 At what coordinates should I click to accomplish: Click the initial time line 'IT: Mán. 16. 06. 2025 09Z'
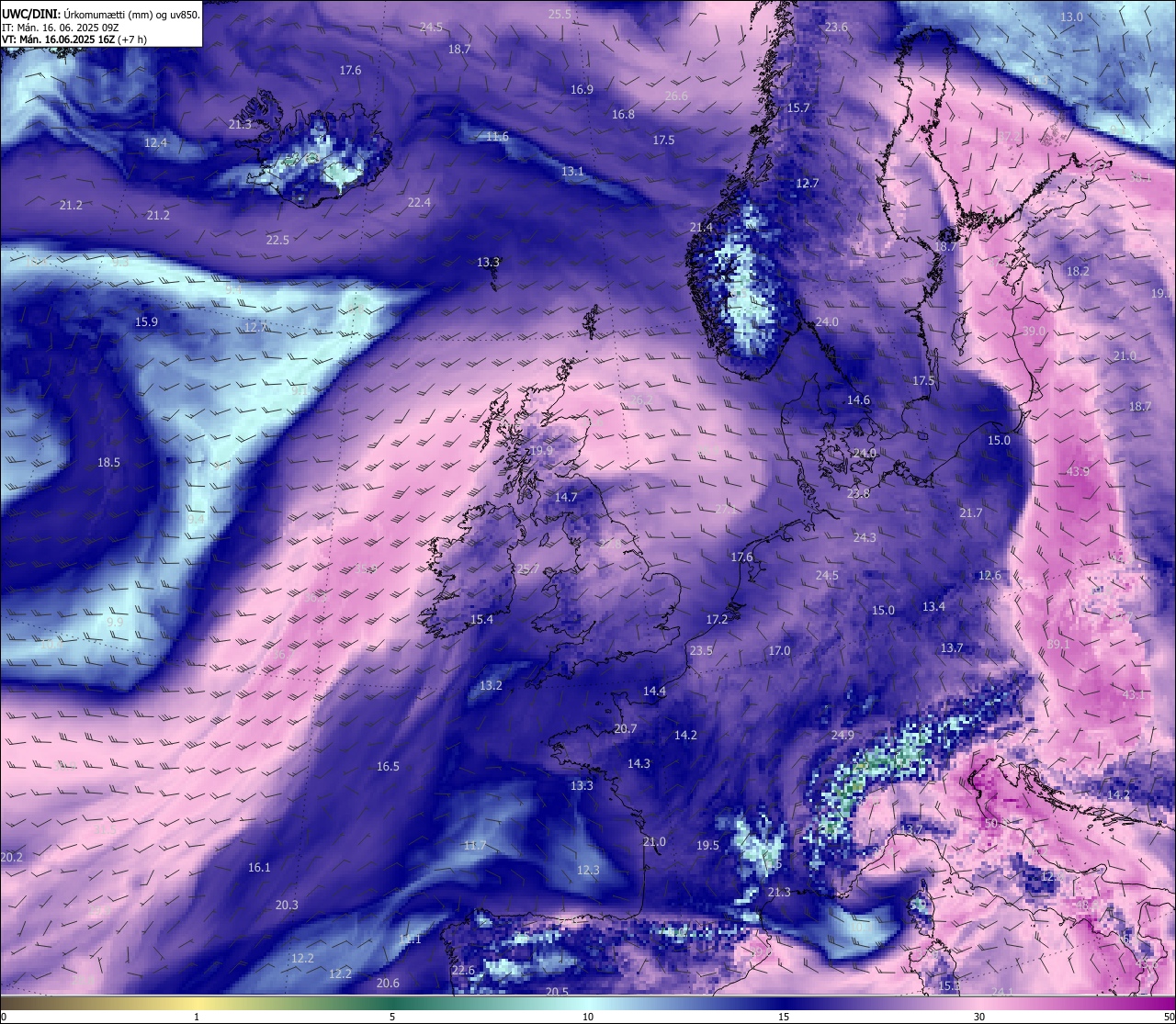[60, 28]
